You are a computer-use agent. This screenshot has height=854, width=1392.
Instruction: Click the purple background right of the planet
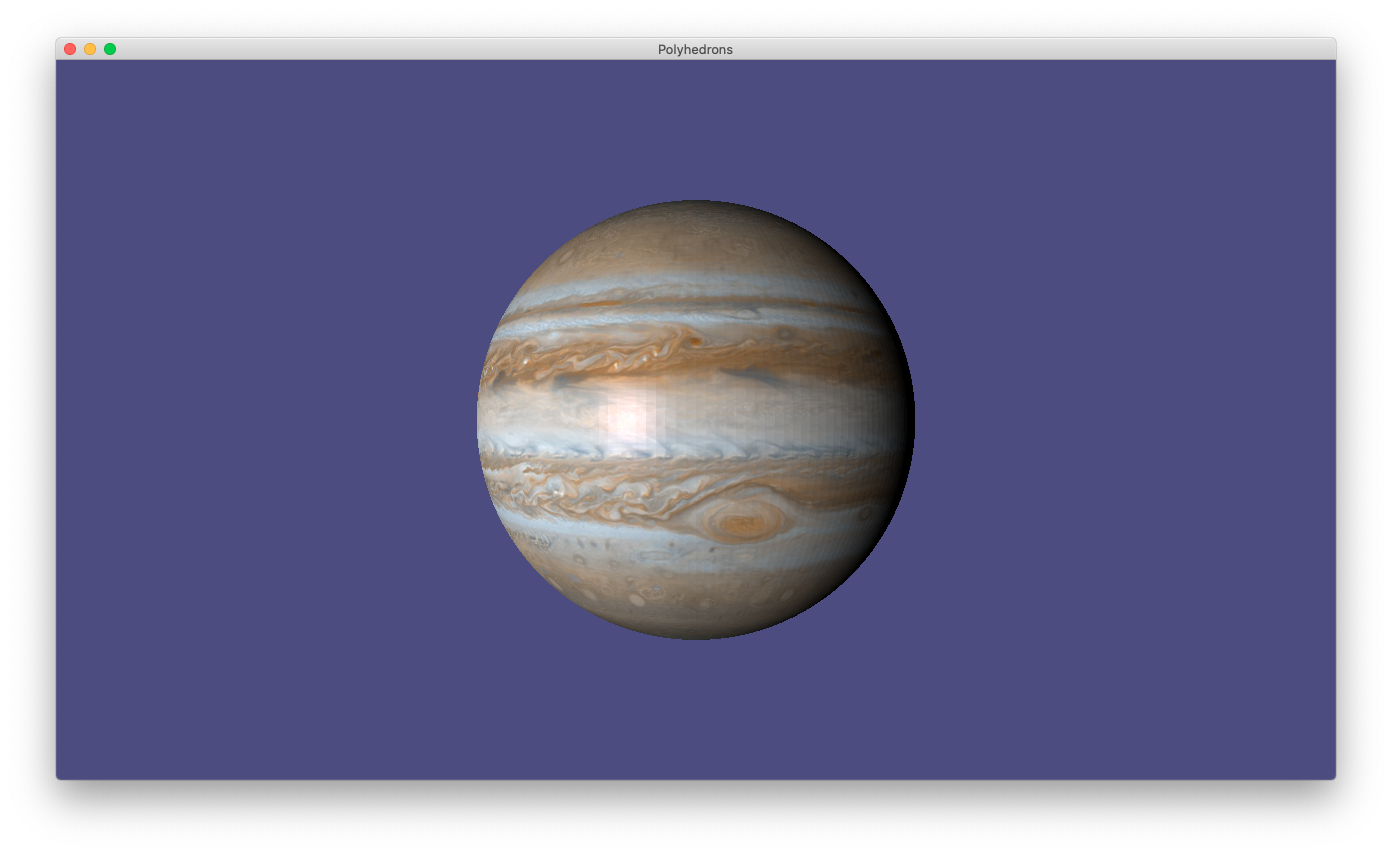coord(1120,420)
